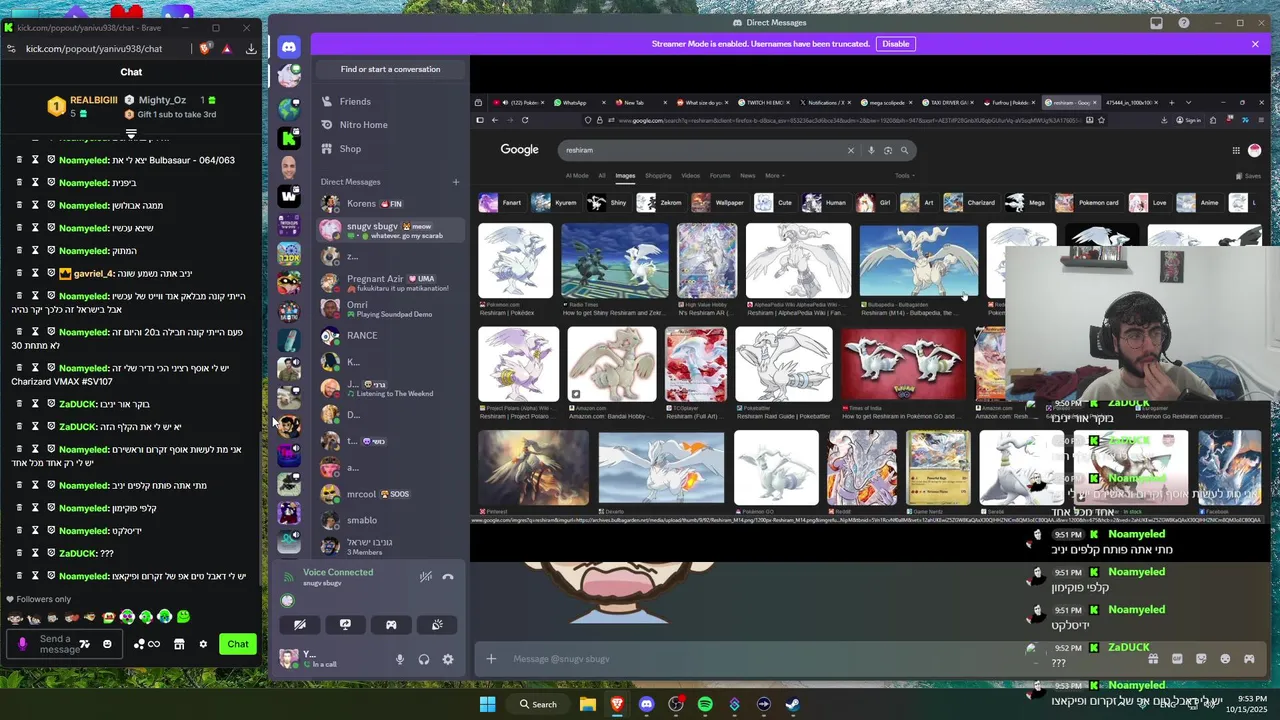This screenshot has height=720, width=1280.
Task: Click kick.com/popout address bar
Action: (x=94, y=48)
